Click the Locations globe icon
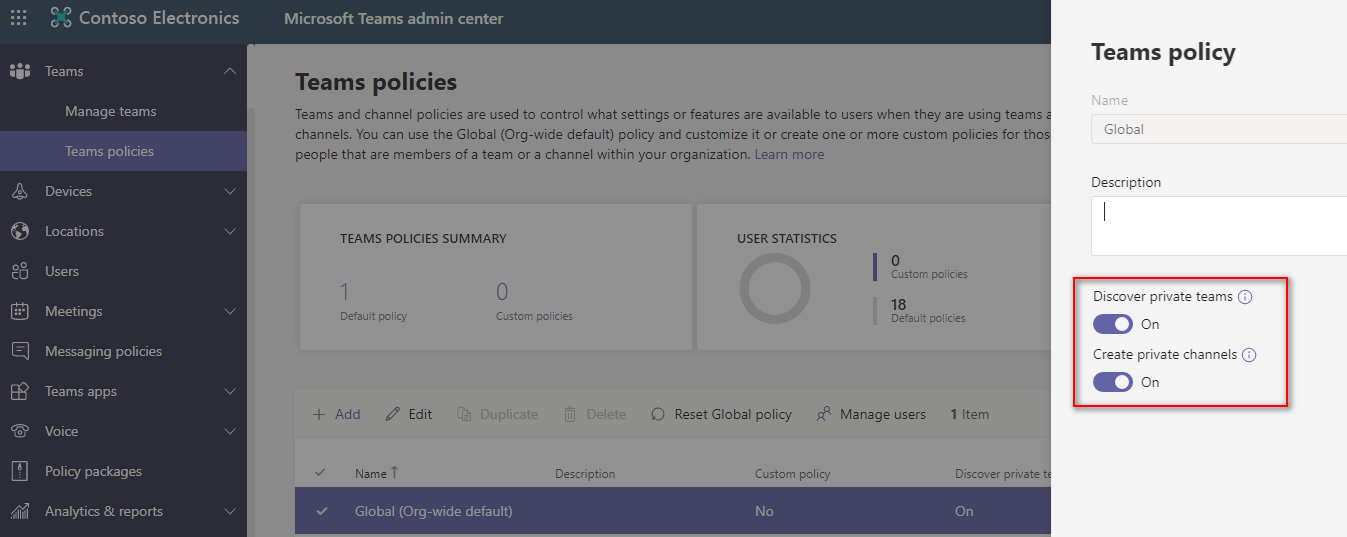 pyautogui.click(x=20, y=231)
